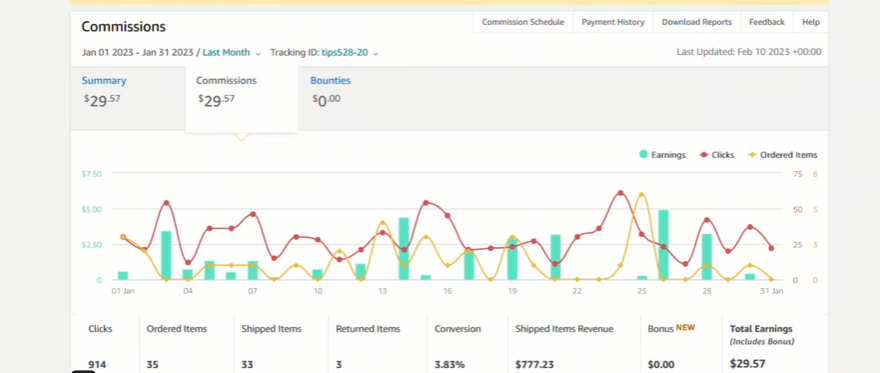
Task: Open the Tracking ID tips528-20 dropdown arrow
Action: [x=375, y=53]
